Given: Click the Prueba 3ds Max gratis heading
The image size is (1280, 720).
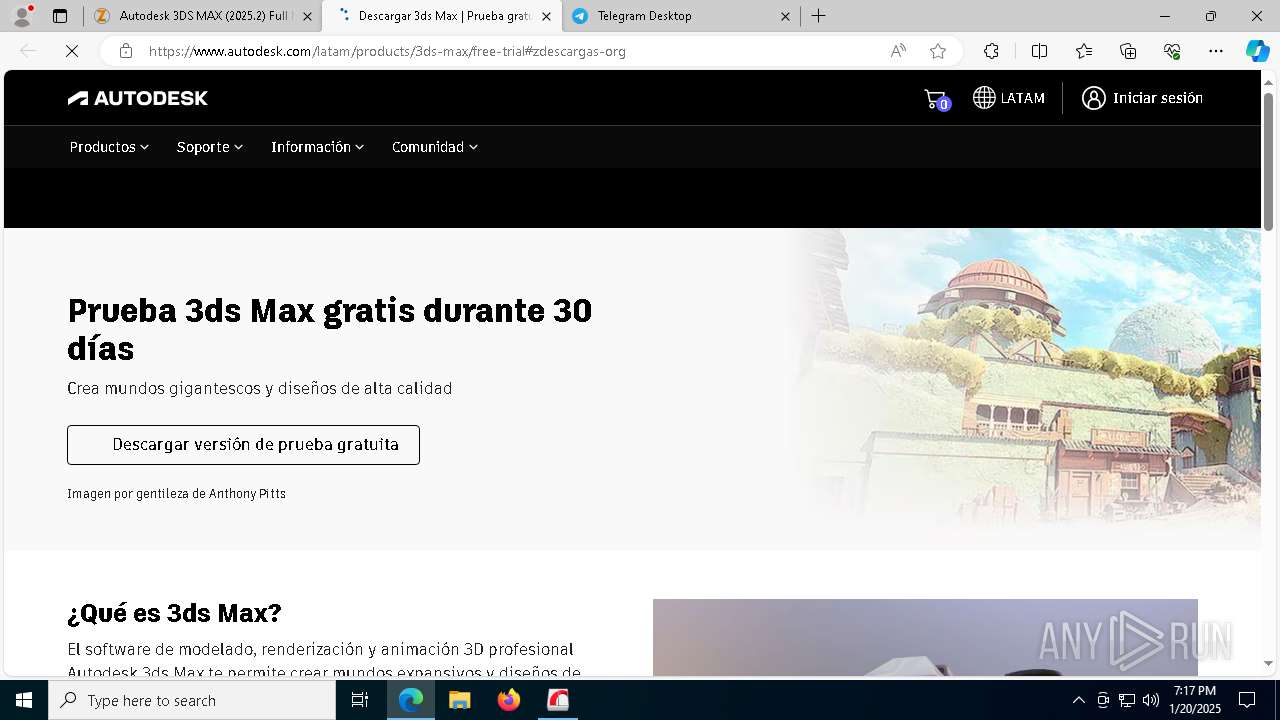Looking at the screenshot, I should pyautogui.click(x=330, y=329).
